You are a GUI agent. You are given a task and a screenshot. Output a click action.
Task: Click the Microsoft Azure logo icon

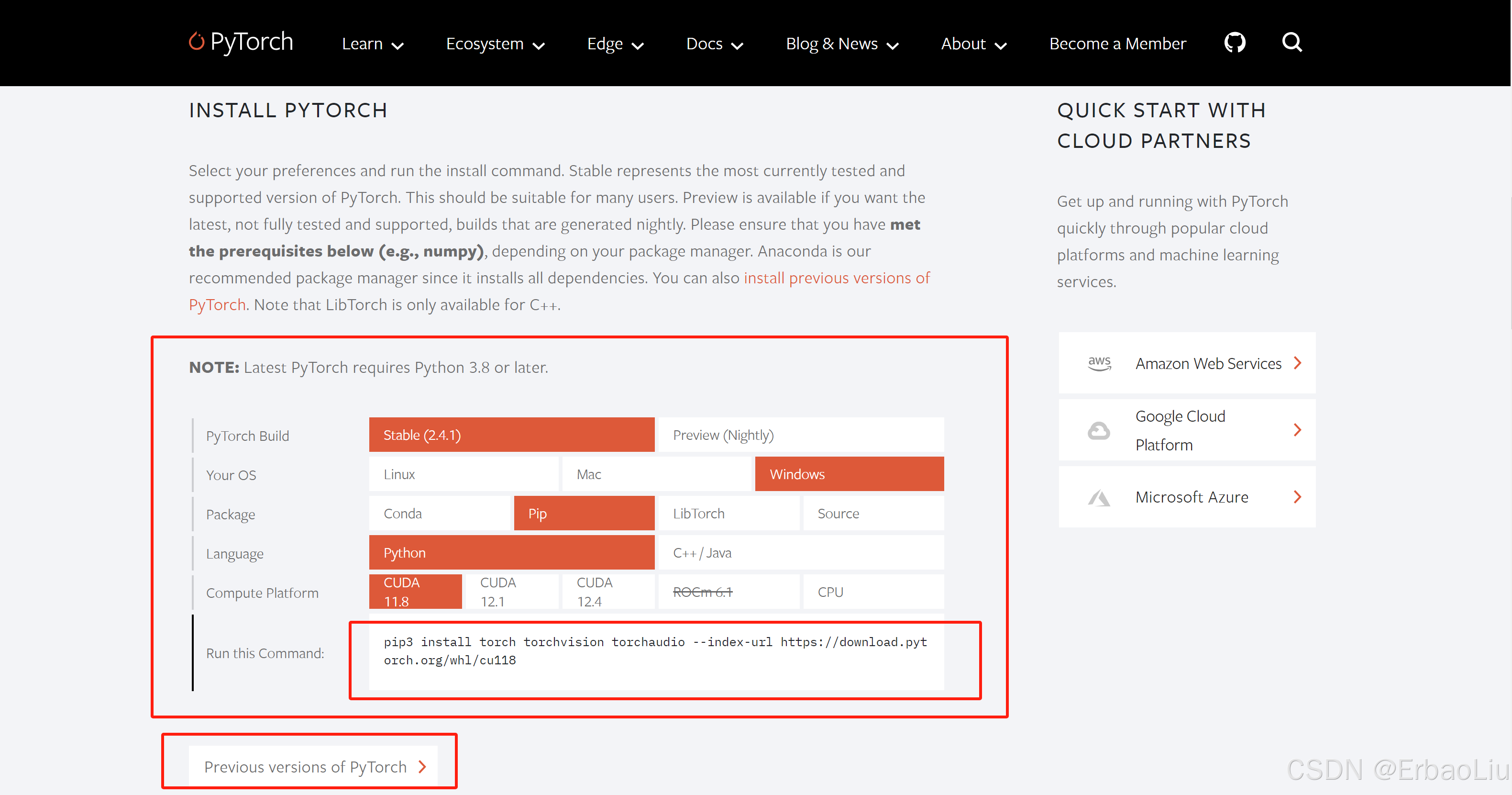tap(1099, 498)
